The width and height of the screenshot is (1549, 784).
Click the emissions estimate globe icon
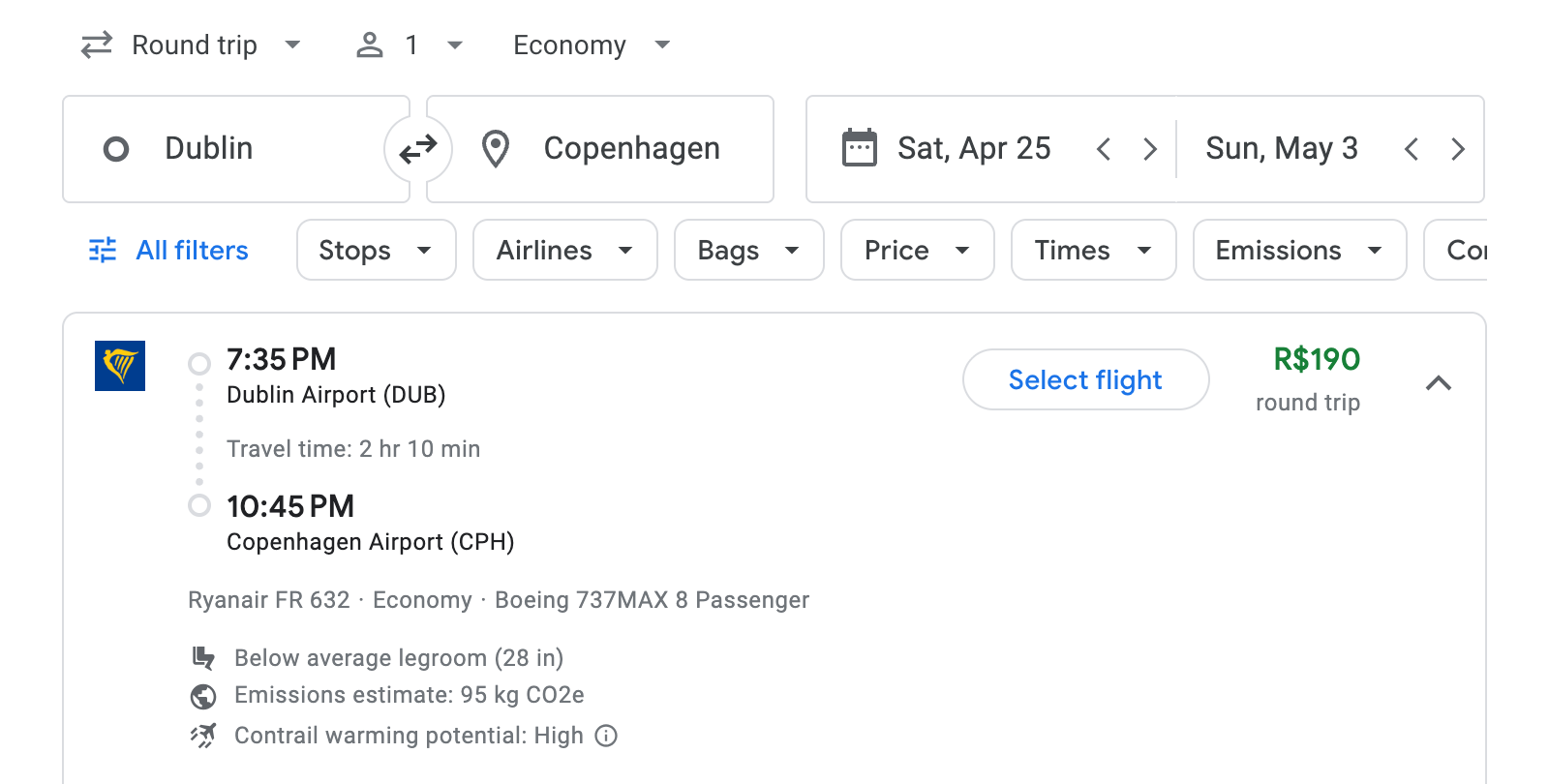[x=203, y=695]
